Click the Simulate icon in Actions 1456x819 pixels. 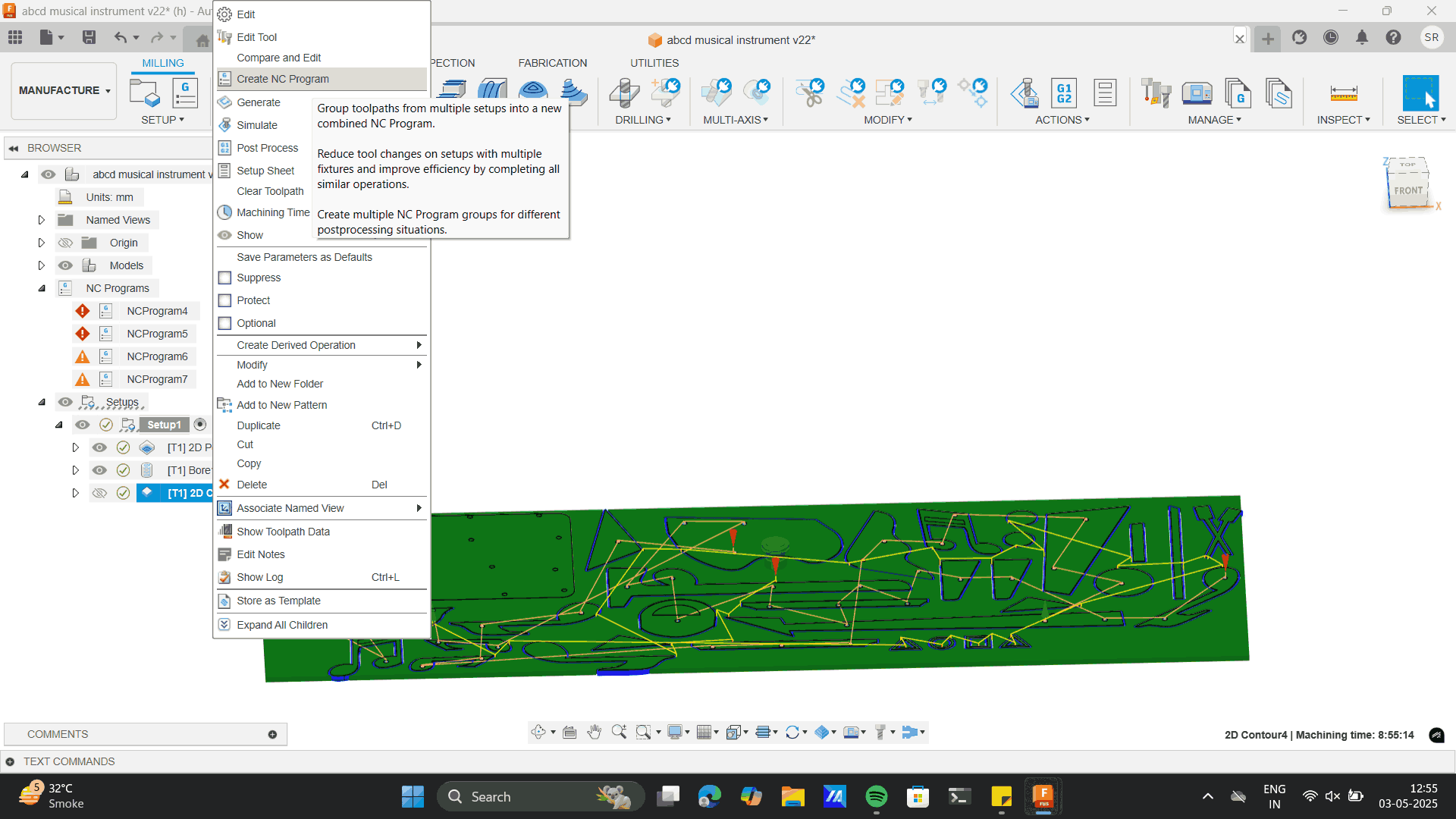1025,93
